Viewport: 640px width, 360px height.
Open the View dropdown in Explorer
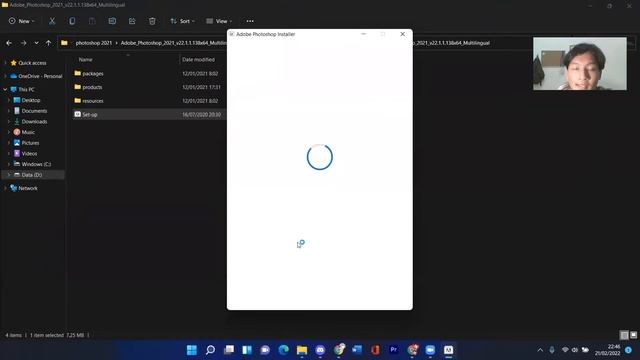[x=219, y=21]
